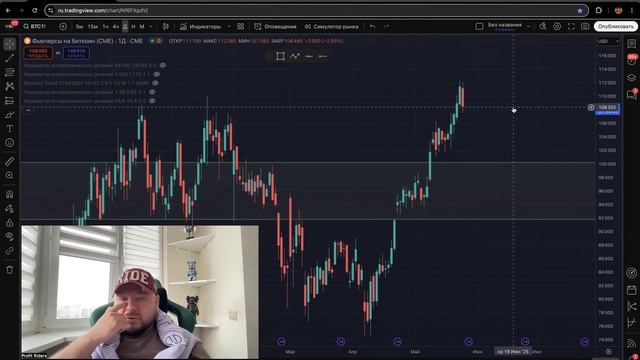Toggle the magnet mode tool
This screenshot has width=640, height=360.
click(x=9, y=194)
